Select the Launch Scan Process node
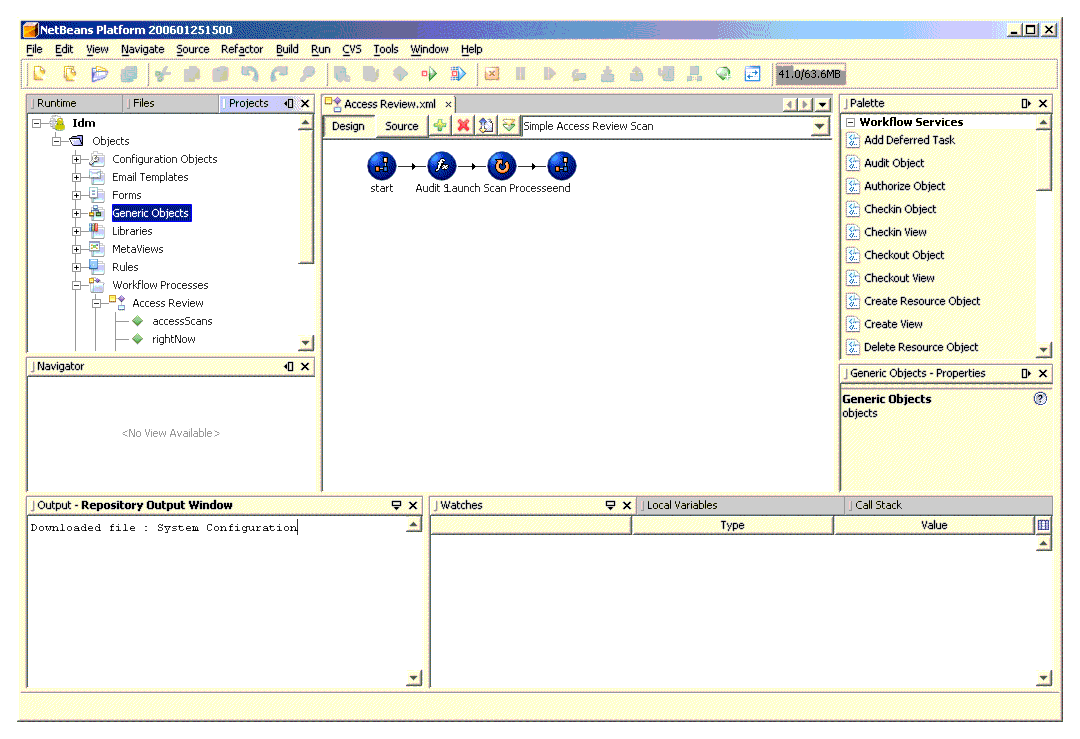 tap(502, 166)
